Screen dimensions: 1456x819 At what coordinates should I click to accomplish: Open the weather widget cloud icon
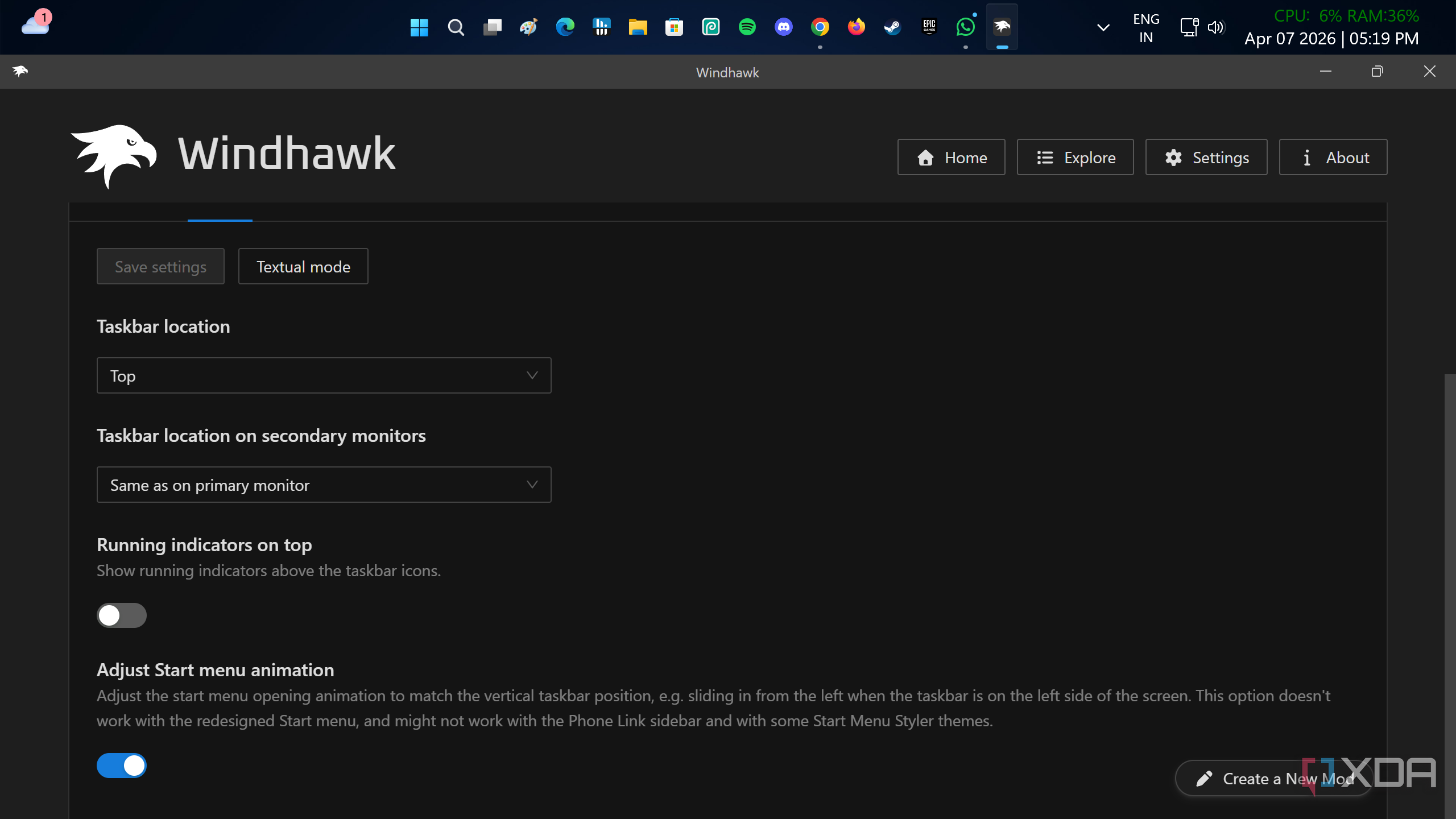(x=36, y=24)
